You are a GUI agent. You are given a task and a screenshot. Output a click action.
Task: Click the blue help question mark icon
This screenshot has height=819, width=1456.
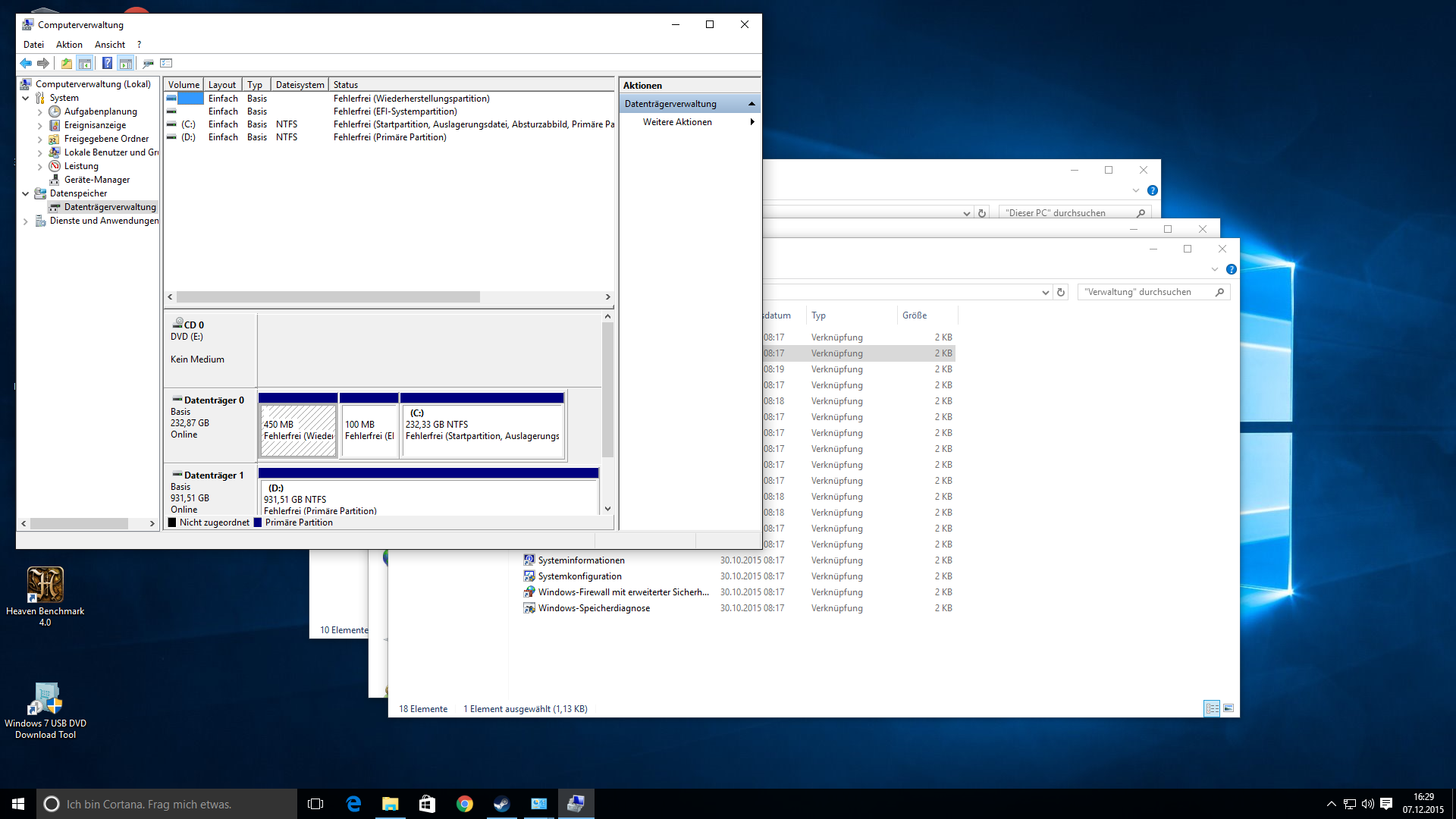click(107, 63)
